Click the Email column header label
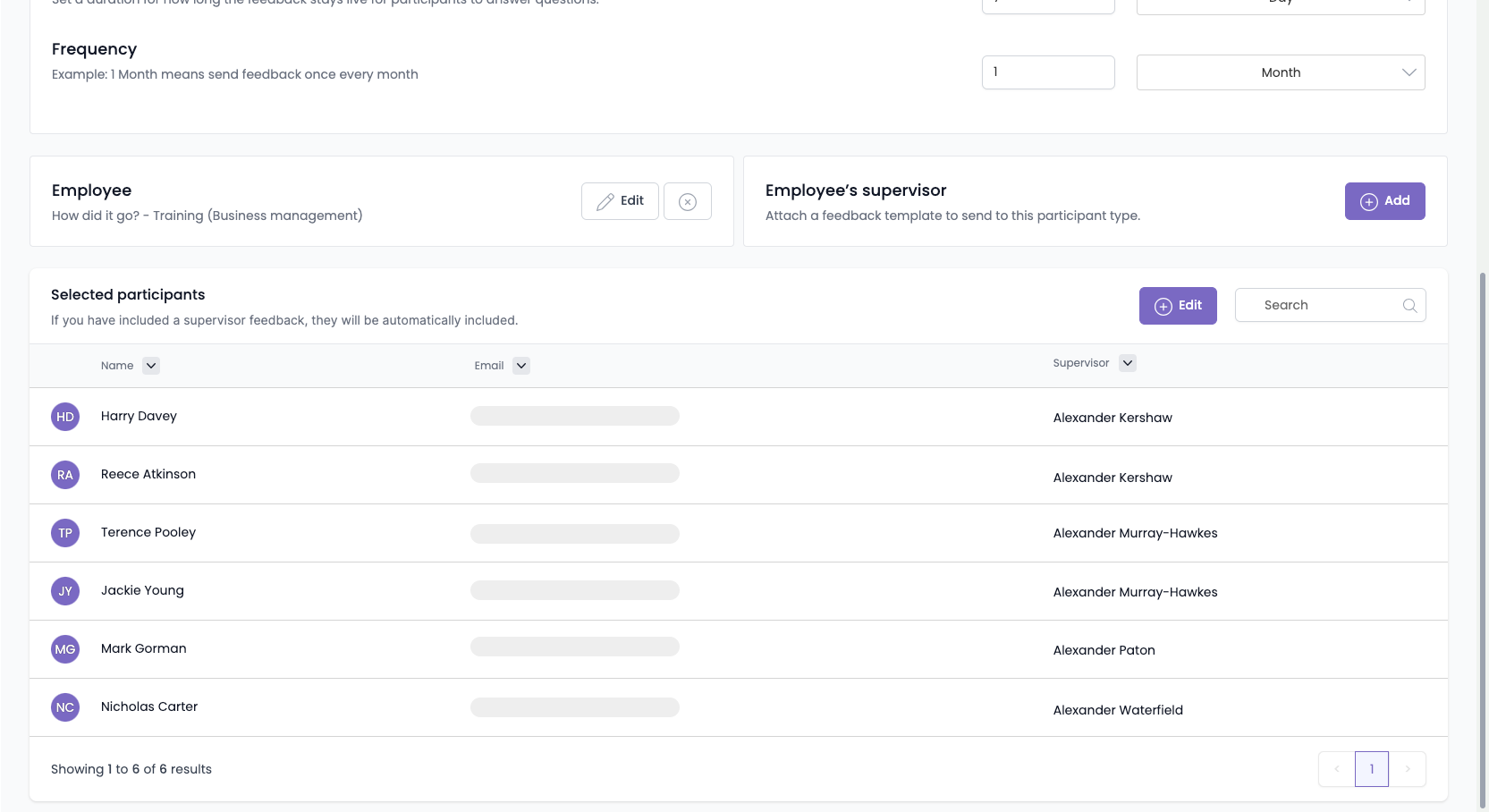The width and height of the screenshot is (1489, 812). 489,366
